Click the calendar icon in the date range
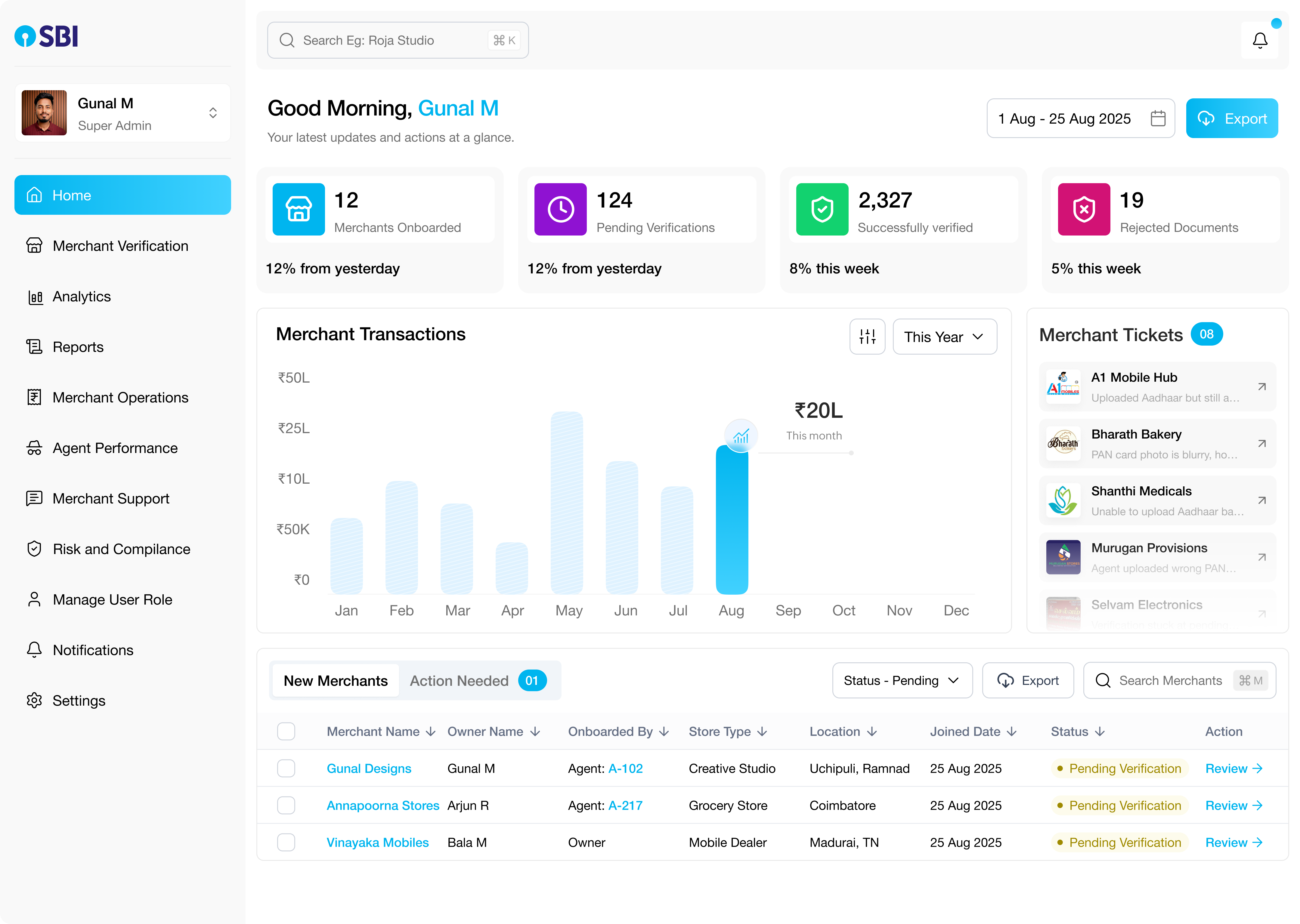The height and width of the screenshot is (924, 1300). click(1158, 118)
